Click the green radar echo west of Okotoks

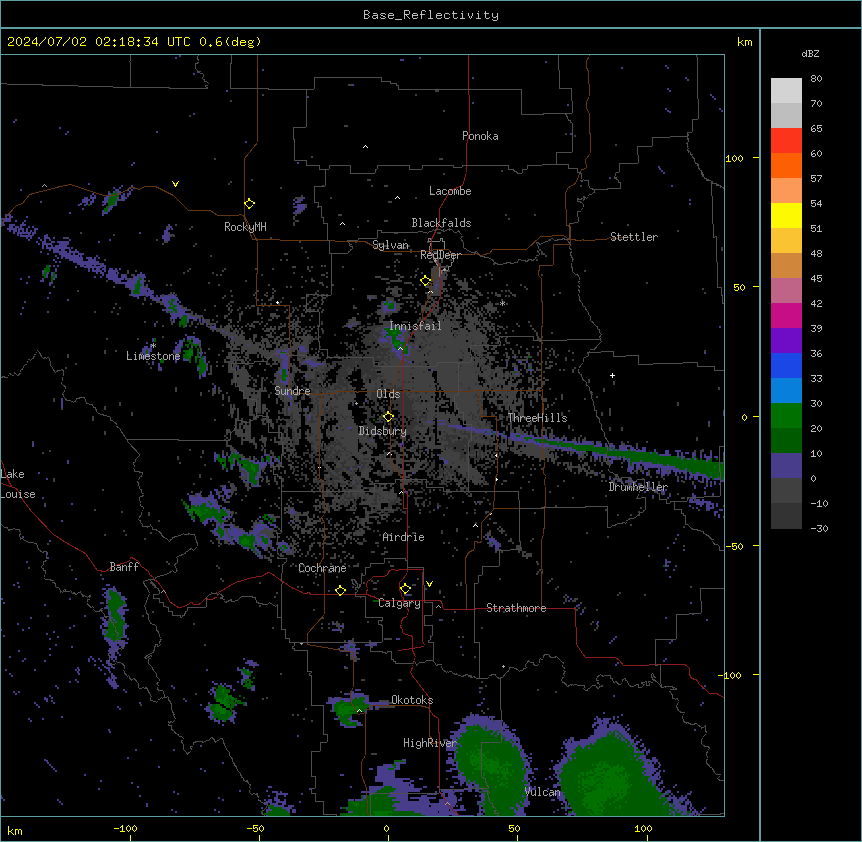350,708
